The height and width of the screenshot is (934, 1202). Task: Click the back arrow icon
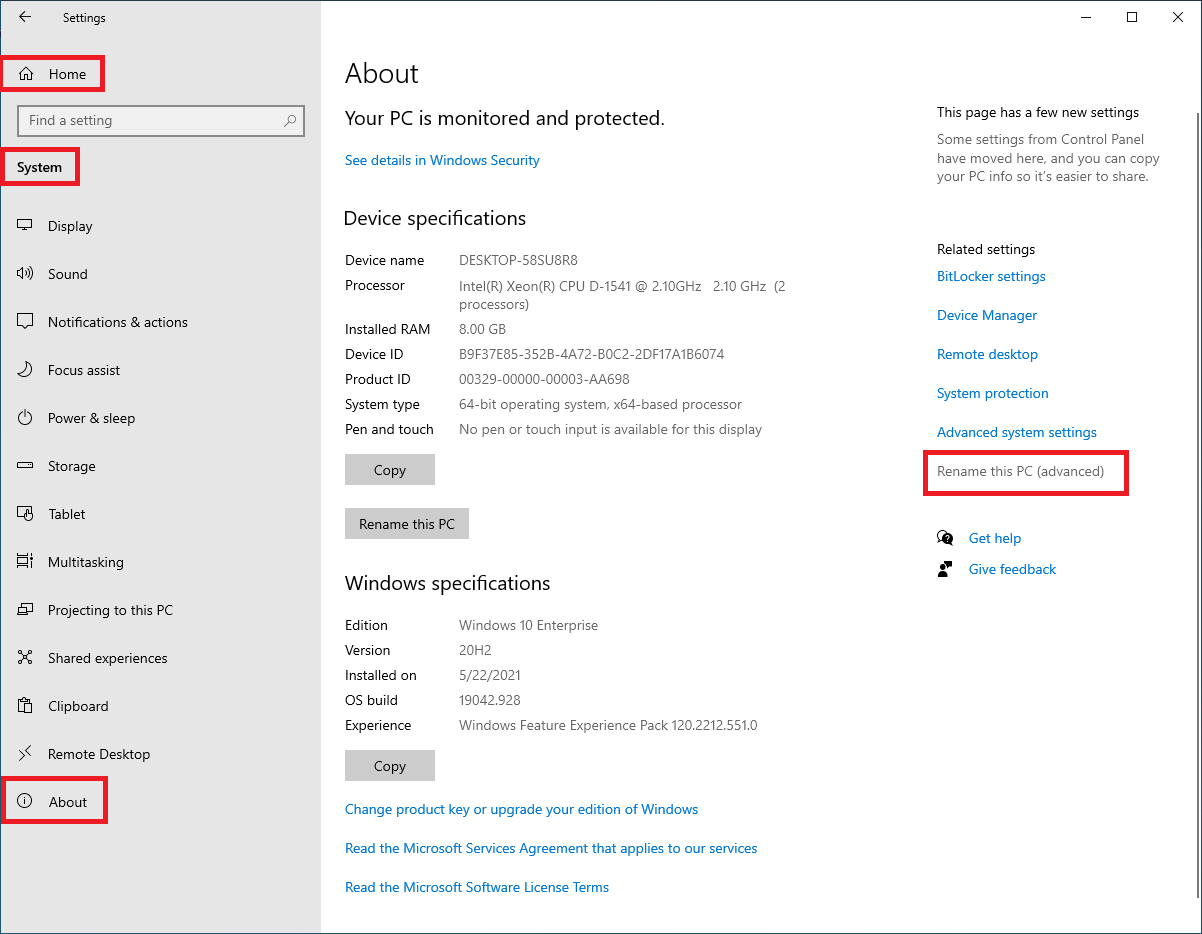(25, 17)
